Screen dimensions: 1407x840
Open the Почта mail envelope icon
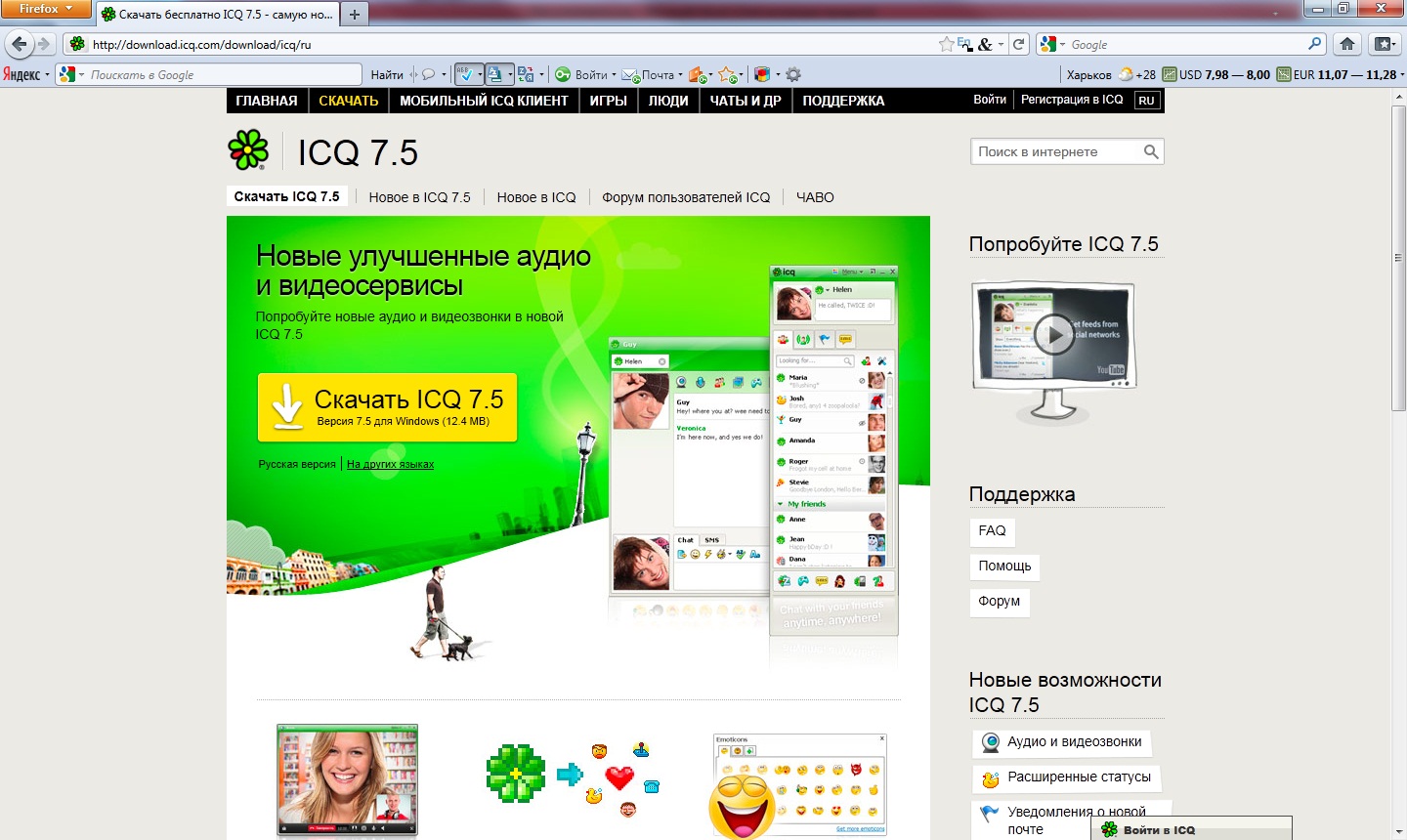630,75
